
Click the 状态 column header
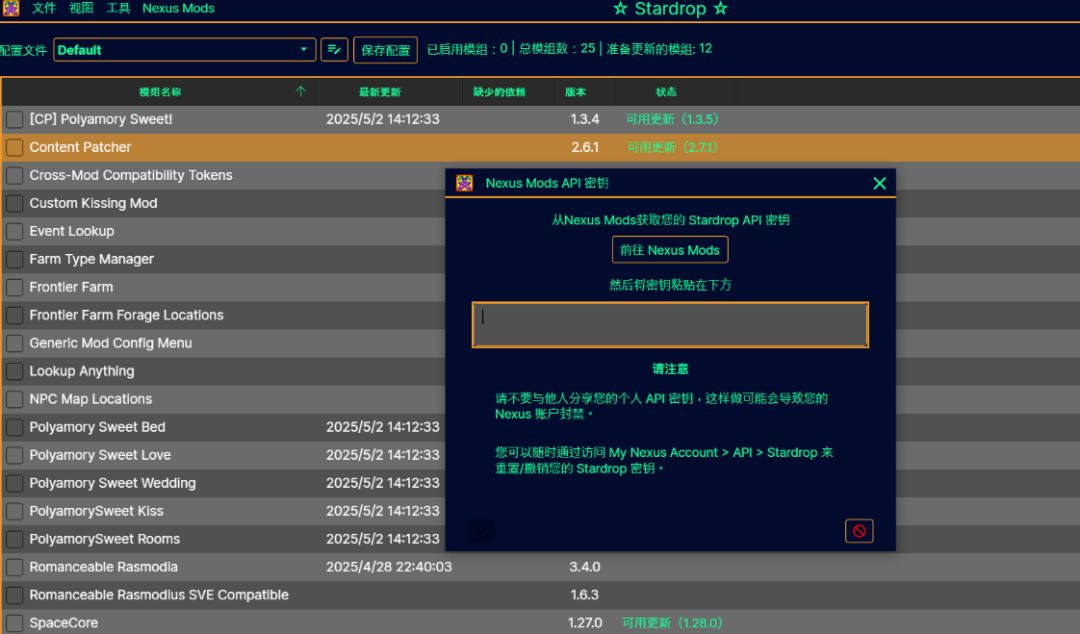click(x=666, y=92)
